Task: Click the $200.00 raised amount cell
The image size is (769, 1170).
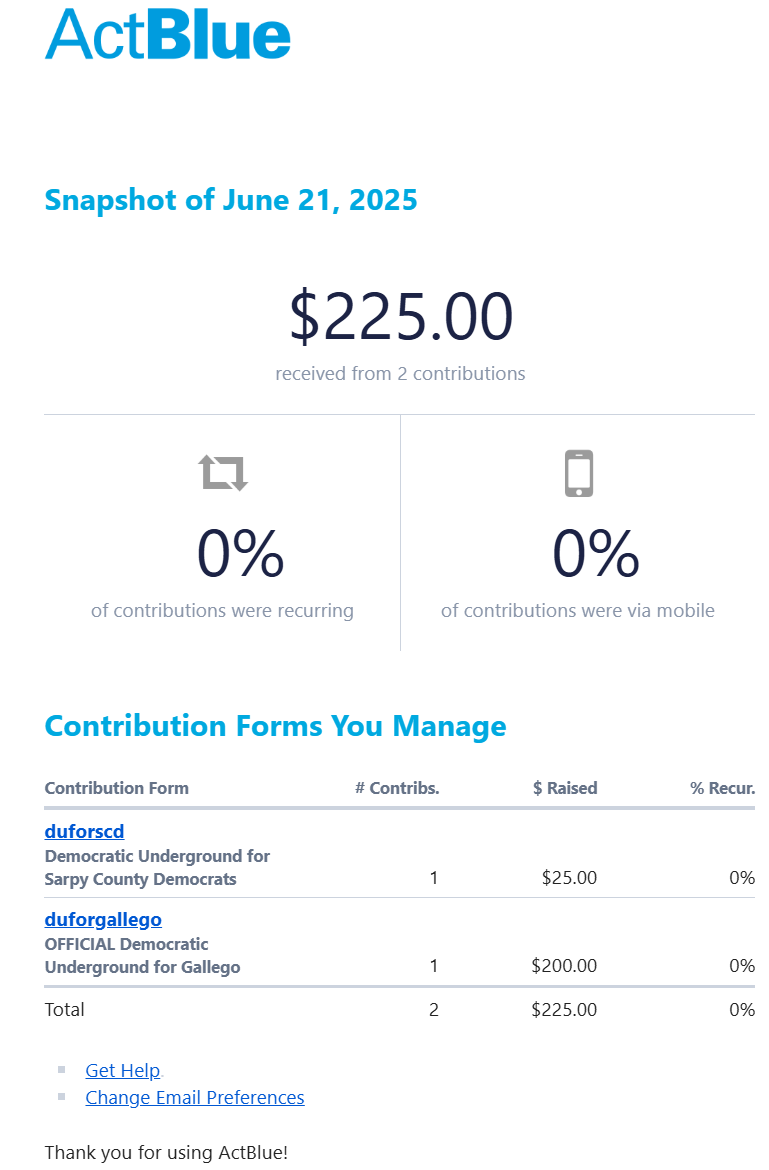Action: tap(564, 966)
